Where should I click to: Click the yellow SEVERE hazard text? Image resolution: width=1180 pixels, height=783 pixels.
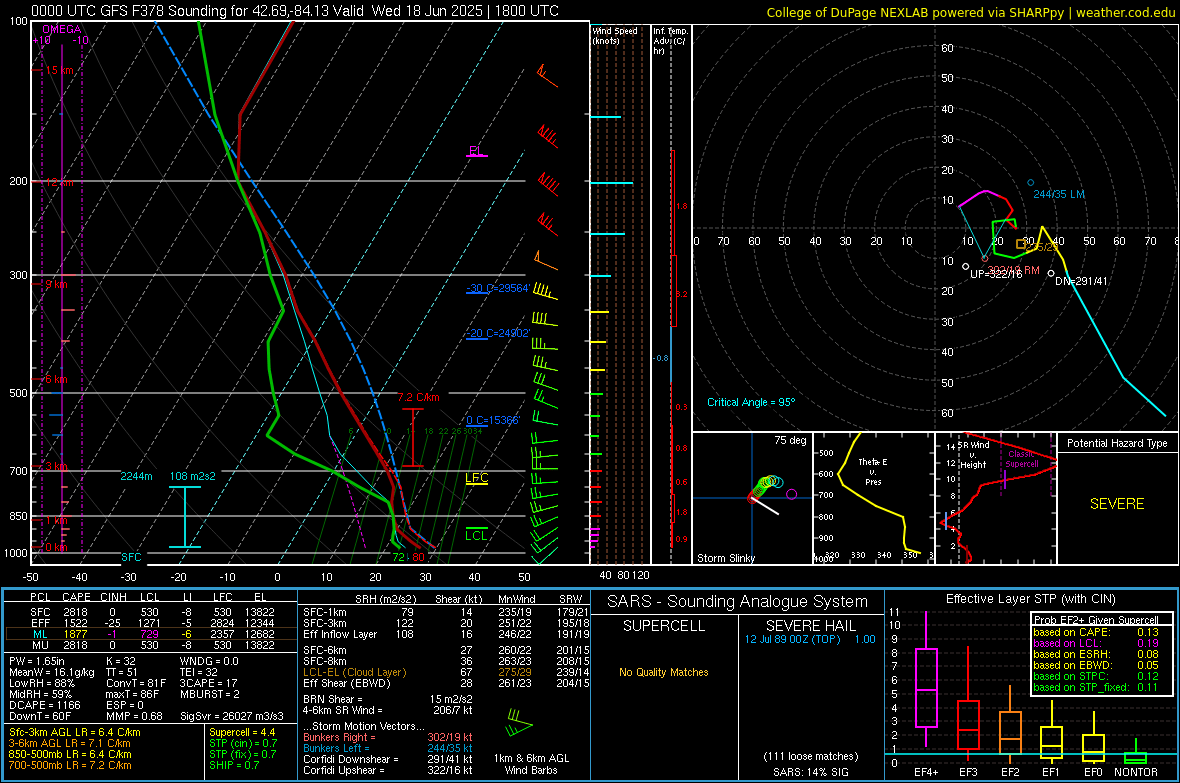[1117, 504]
